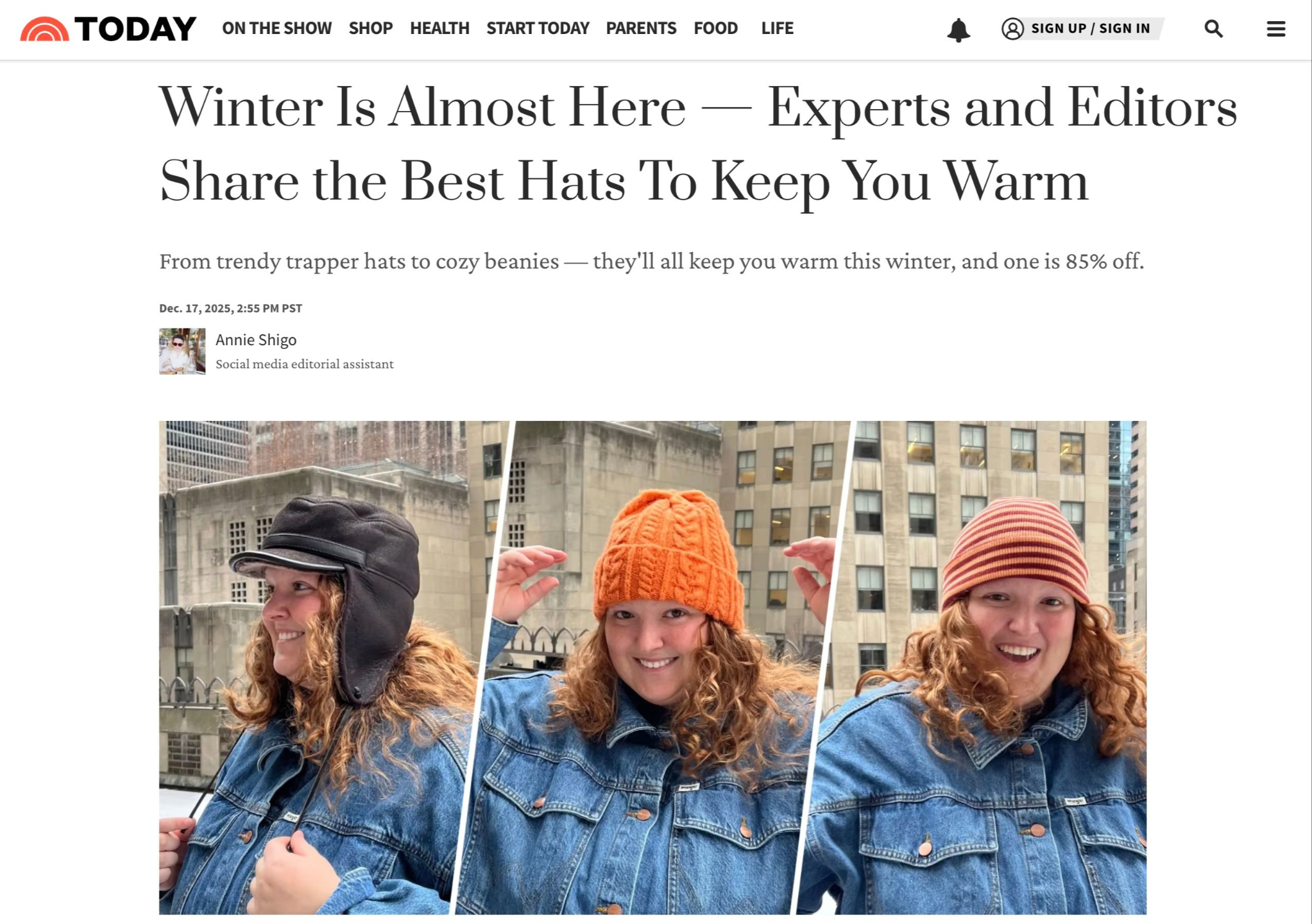Viewport: 1312px width, 924px height.
Task: Go to the SHOP section
Action: (370, 28)
